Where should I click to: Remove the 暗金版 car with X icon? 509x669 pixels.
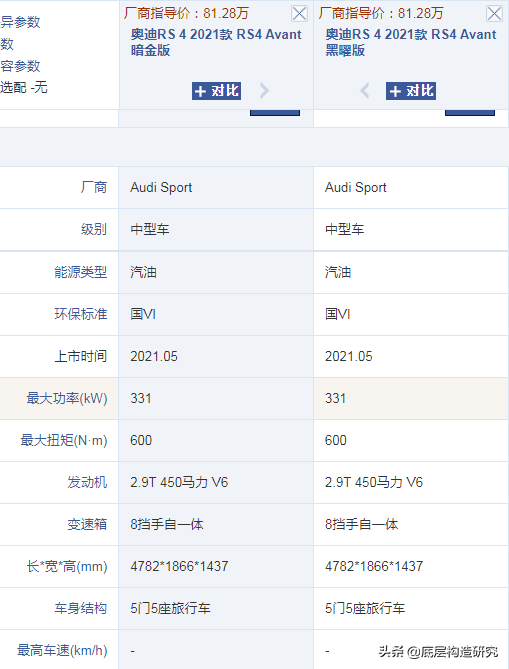tap(299, 14)
